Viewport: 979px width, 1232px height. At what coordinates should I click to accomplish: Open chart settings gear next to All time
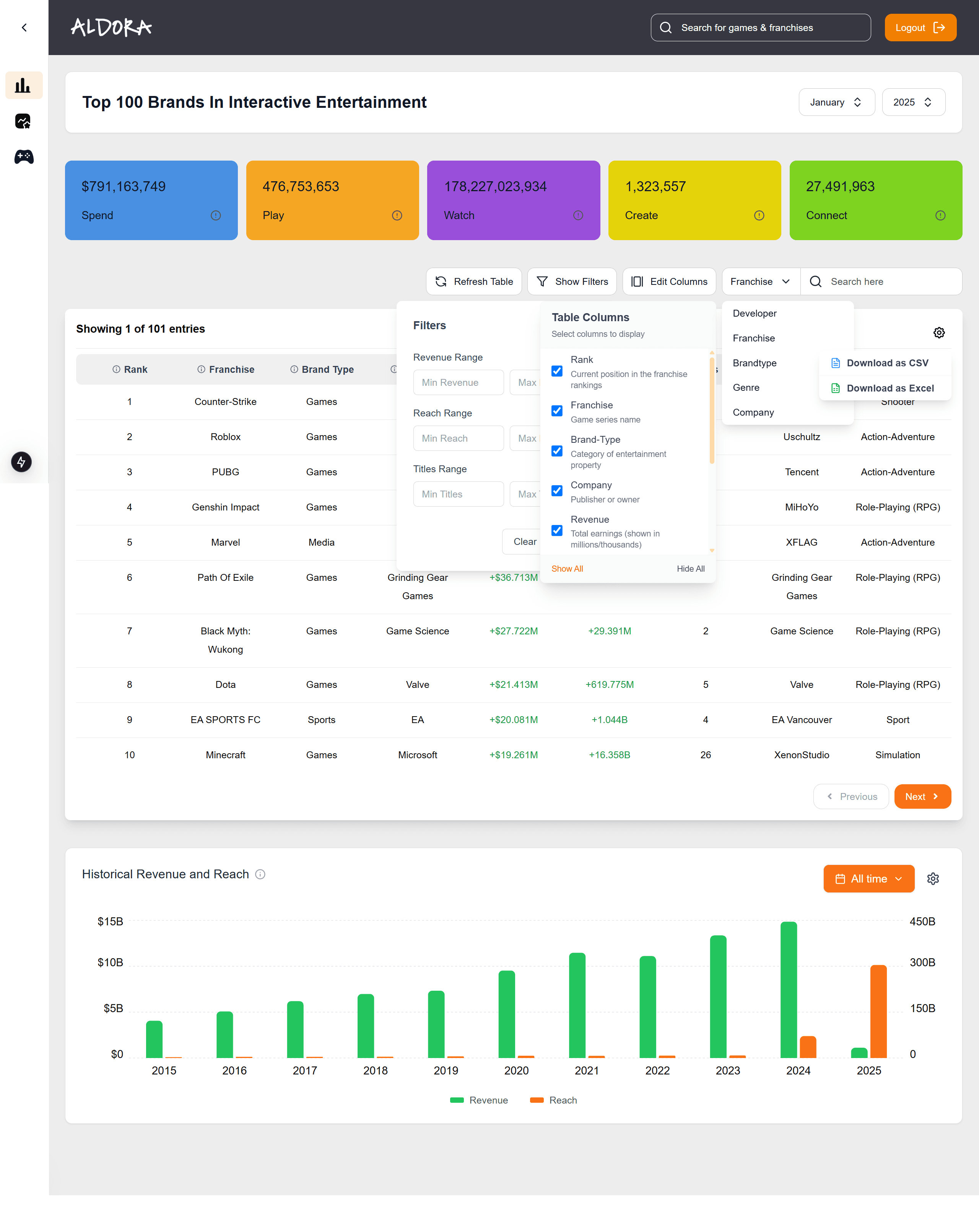[933, 878]
